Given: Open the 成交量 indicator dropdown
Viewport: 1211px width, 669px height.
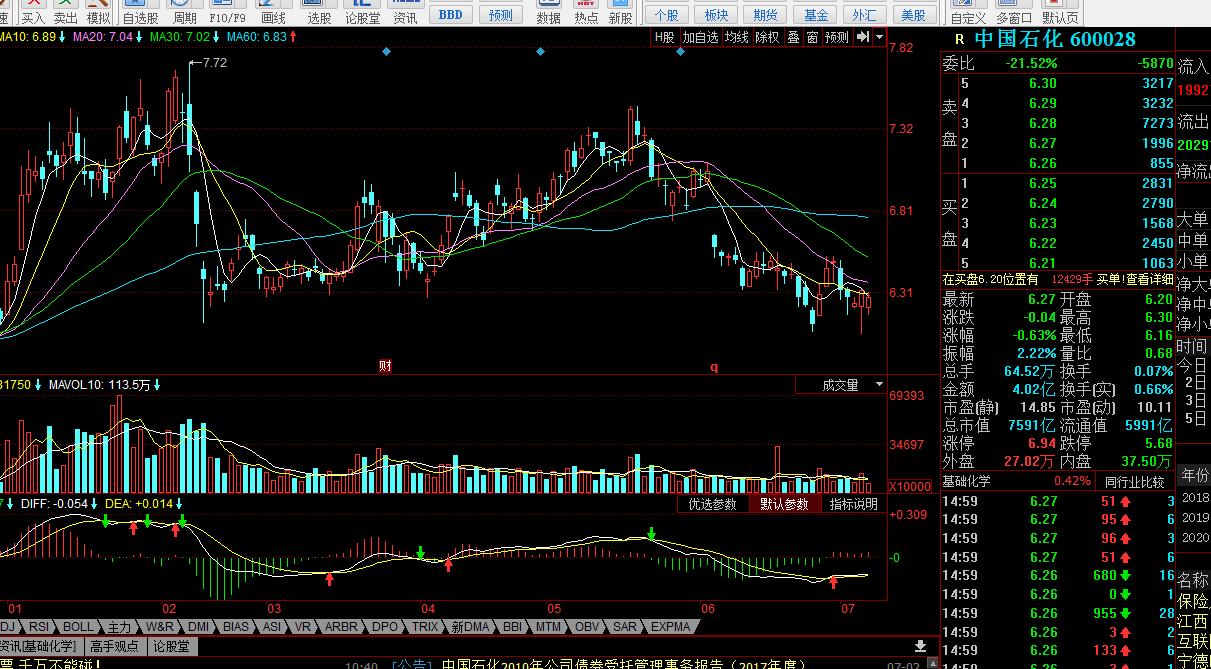Looking at the screenshot, I should (841, 385).
